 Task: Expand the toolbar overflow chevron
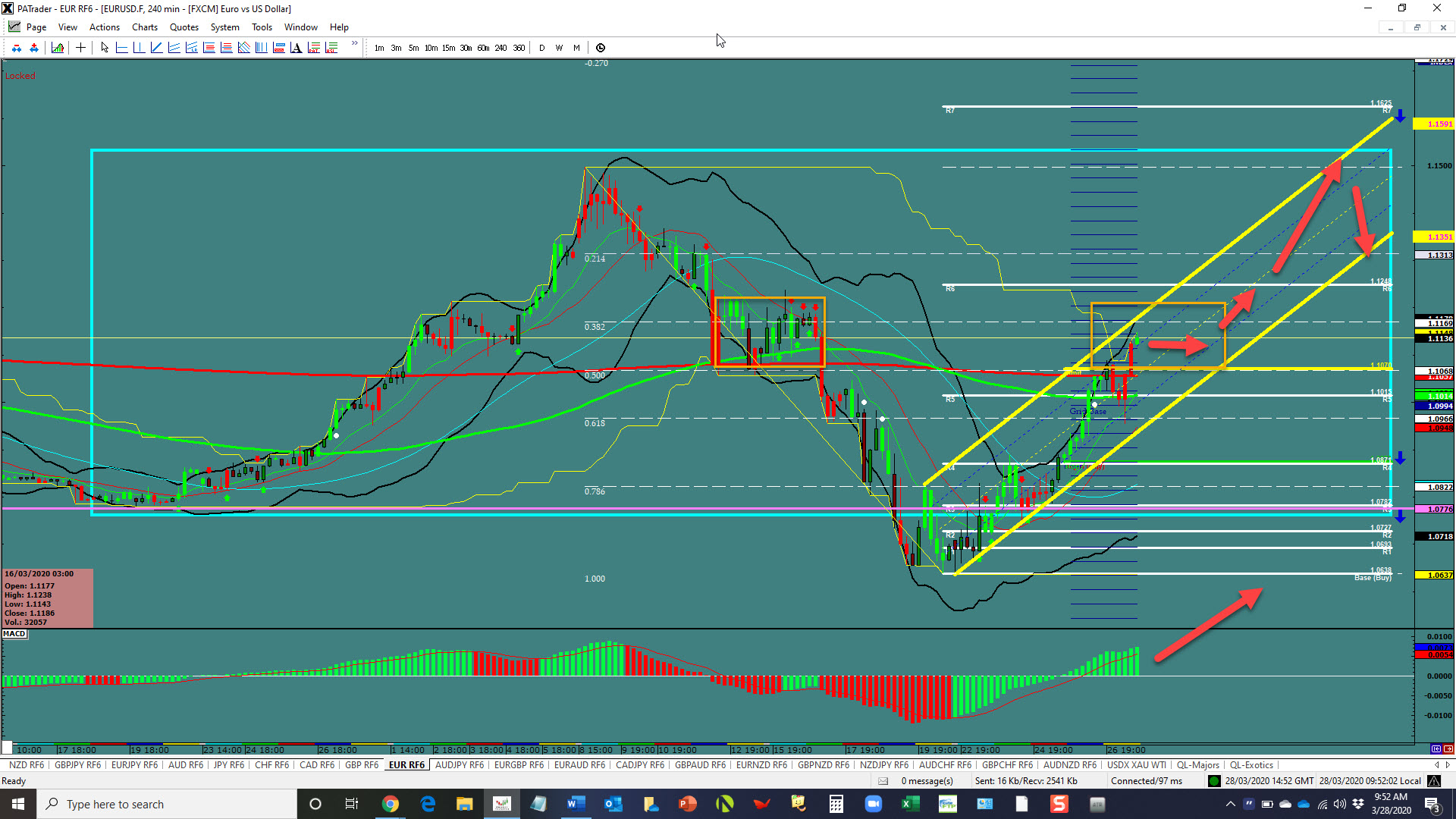point(354,43)
